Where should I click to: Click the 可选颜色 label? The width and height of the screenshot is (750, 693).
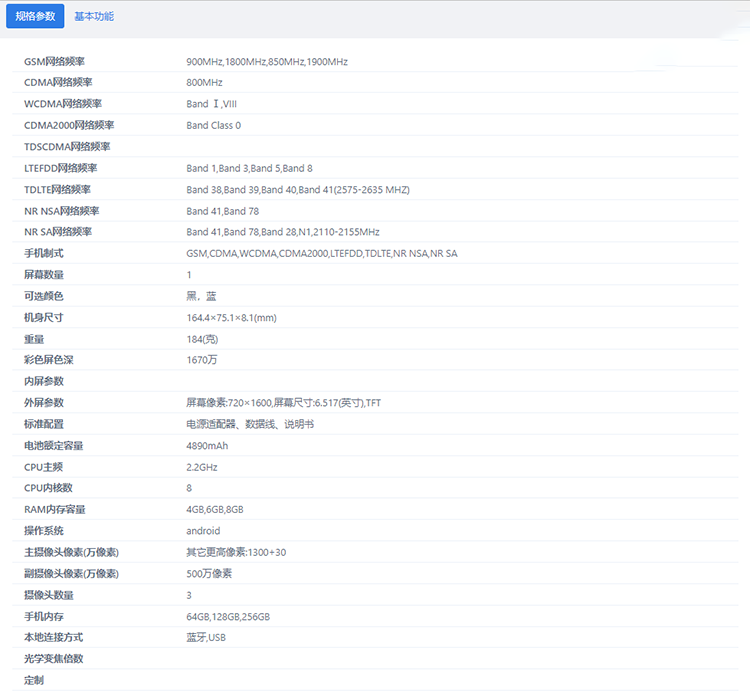pos(44,296)
